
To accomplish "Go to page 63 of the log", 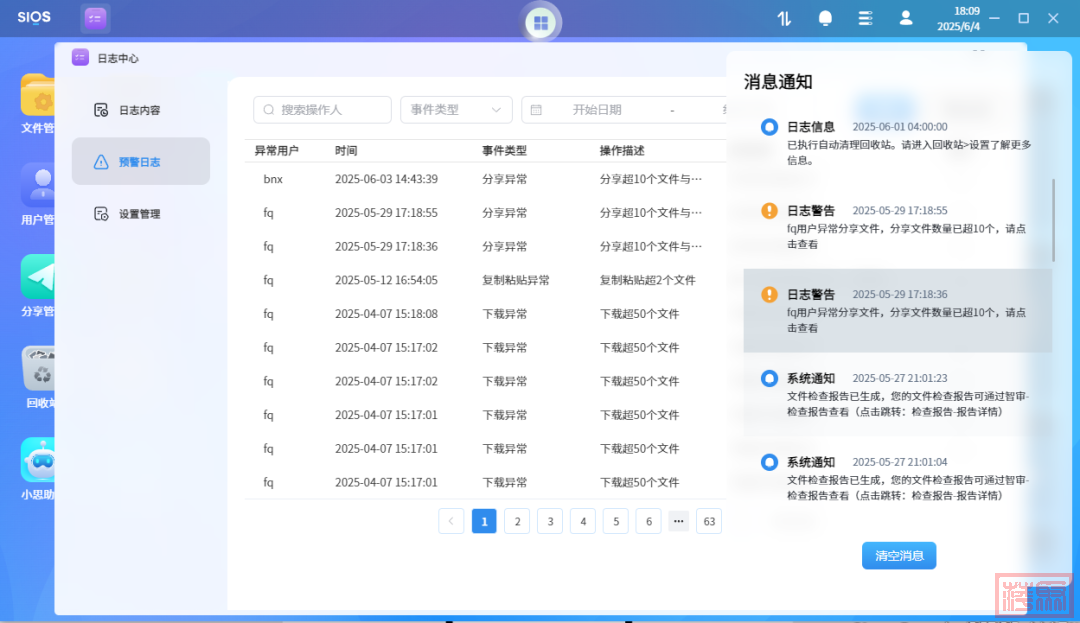I will point(710,521).
